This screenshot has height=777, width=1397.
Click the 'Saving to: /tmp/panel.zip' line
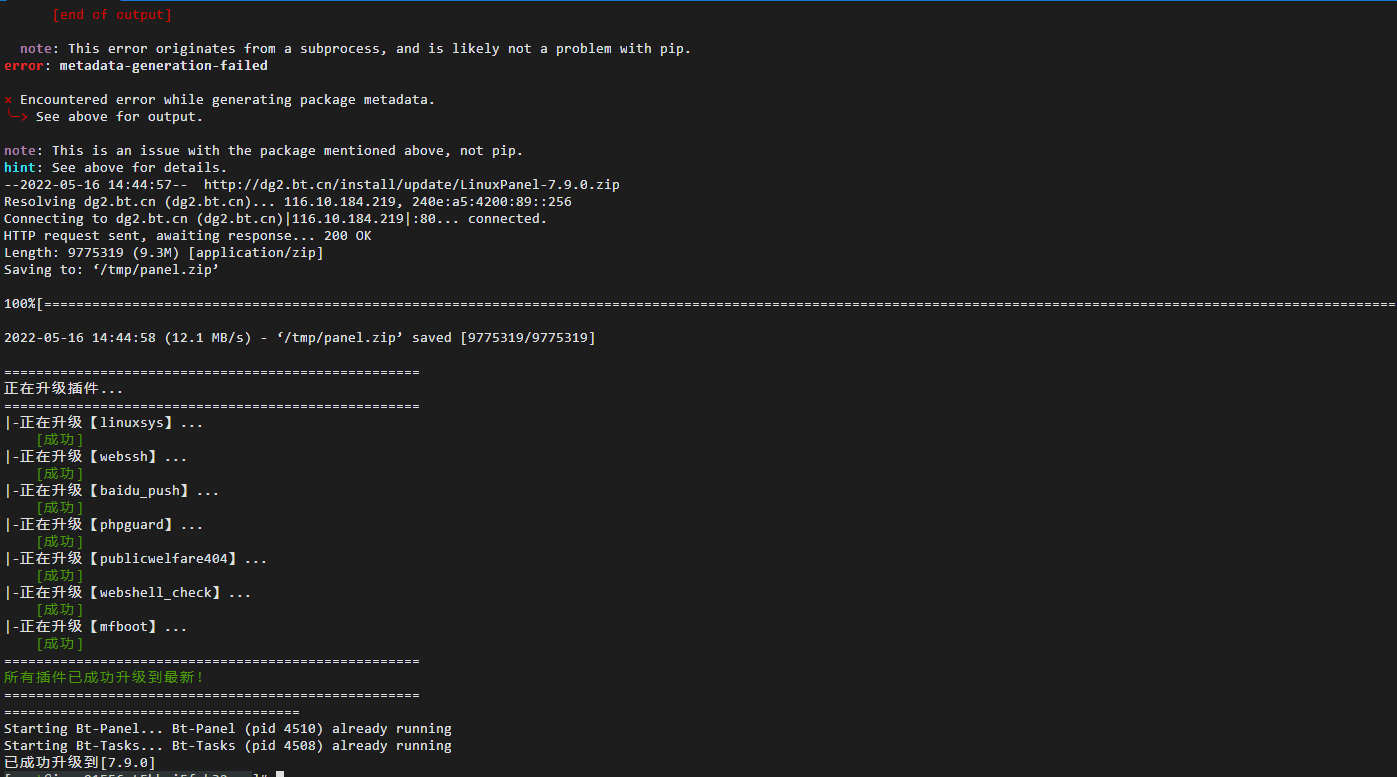[112, 270]
